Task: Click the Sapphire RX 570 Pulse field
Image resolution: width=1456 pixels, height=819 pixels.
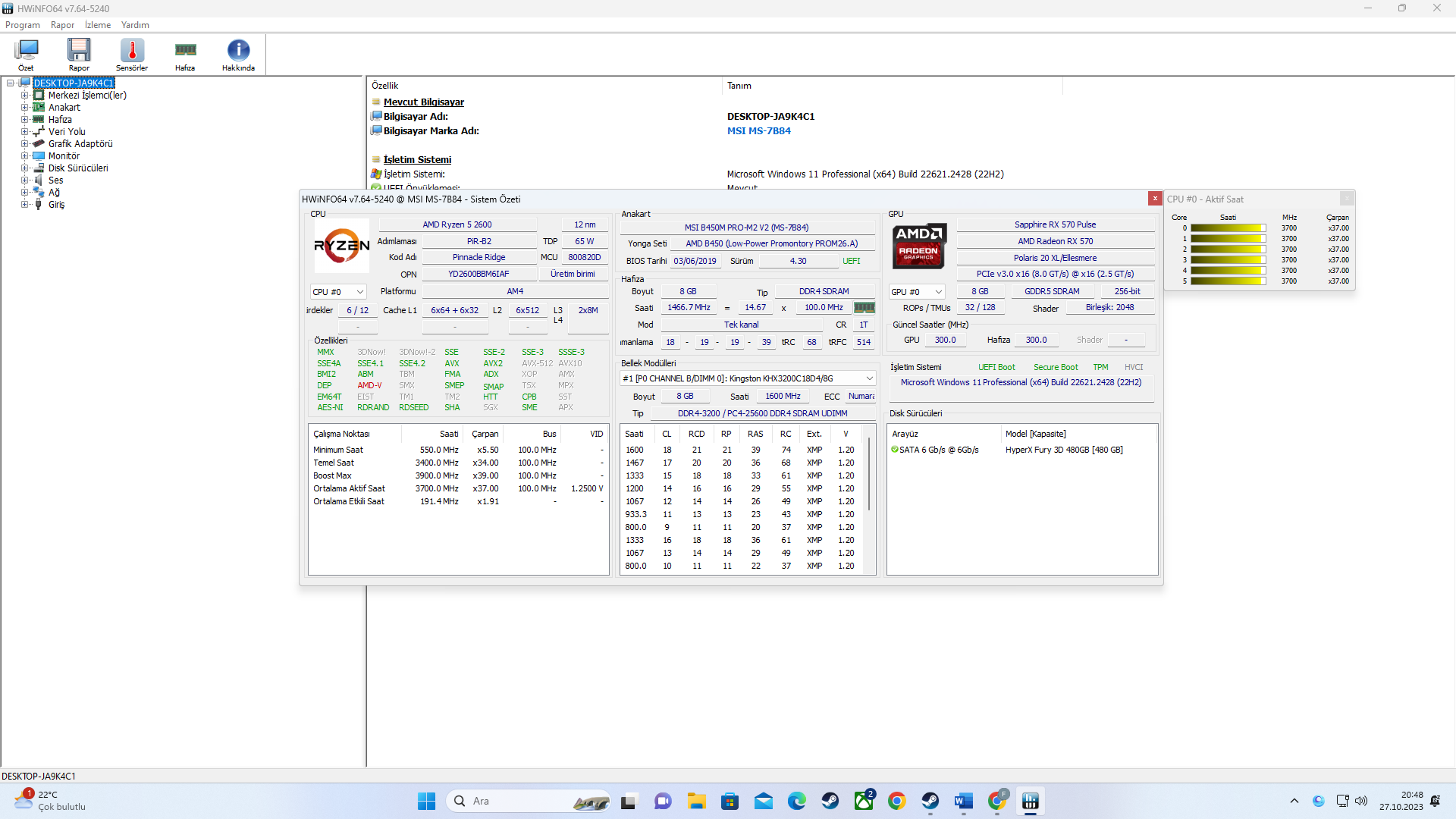Action: pyautogui.click(x=1055, y=224)
